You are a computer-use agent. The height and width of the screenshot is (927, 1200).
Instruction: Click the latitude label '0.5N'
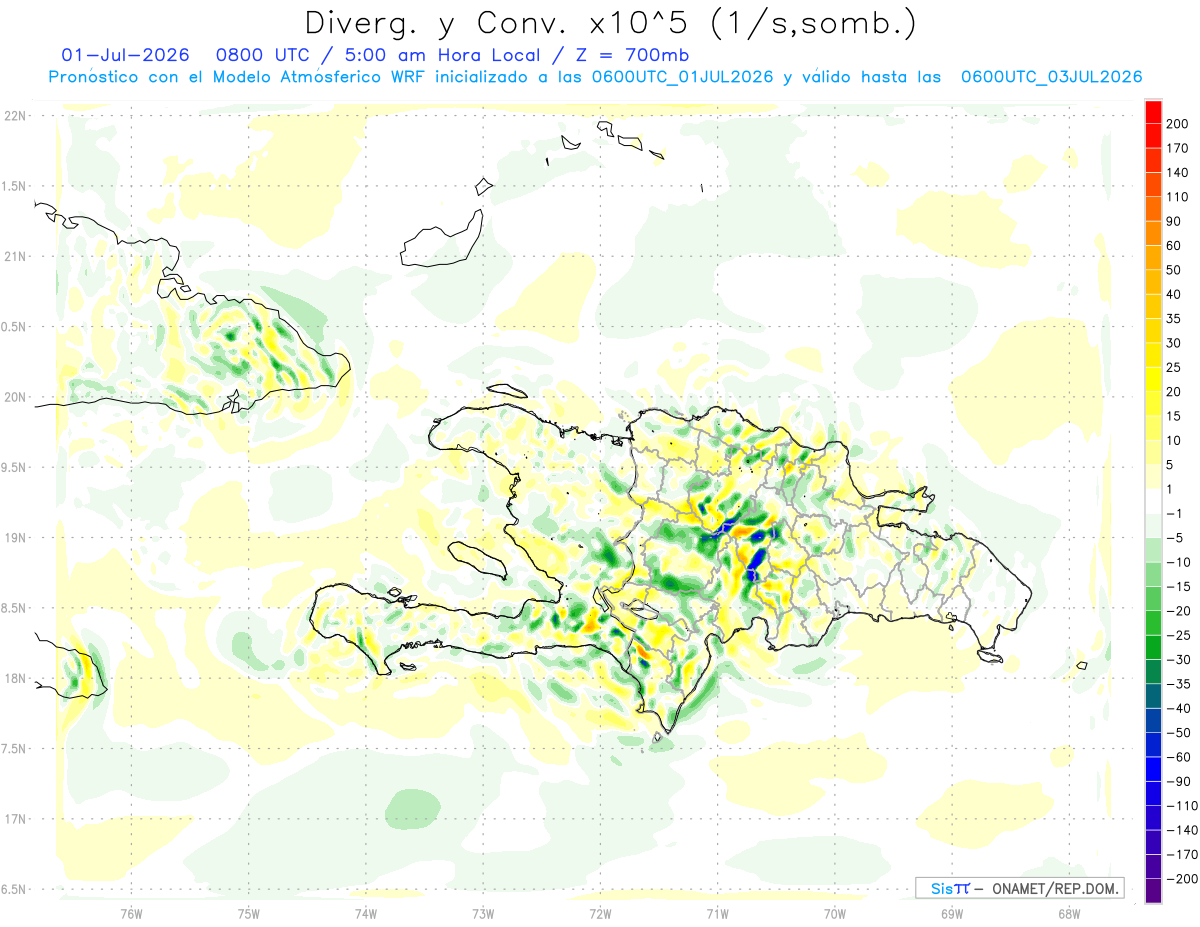(14, 327)
